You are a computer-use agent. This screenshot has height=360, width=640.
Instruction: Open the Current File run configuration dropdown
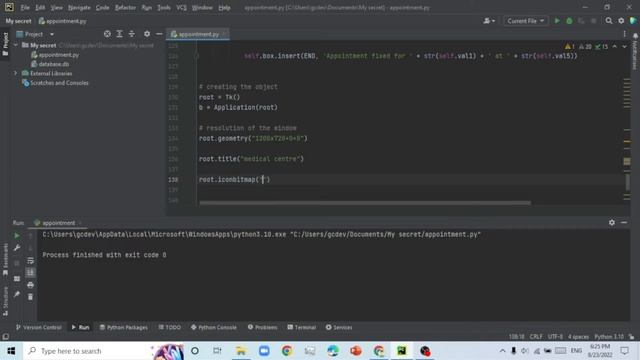(x=526, y=21)
